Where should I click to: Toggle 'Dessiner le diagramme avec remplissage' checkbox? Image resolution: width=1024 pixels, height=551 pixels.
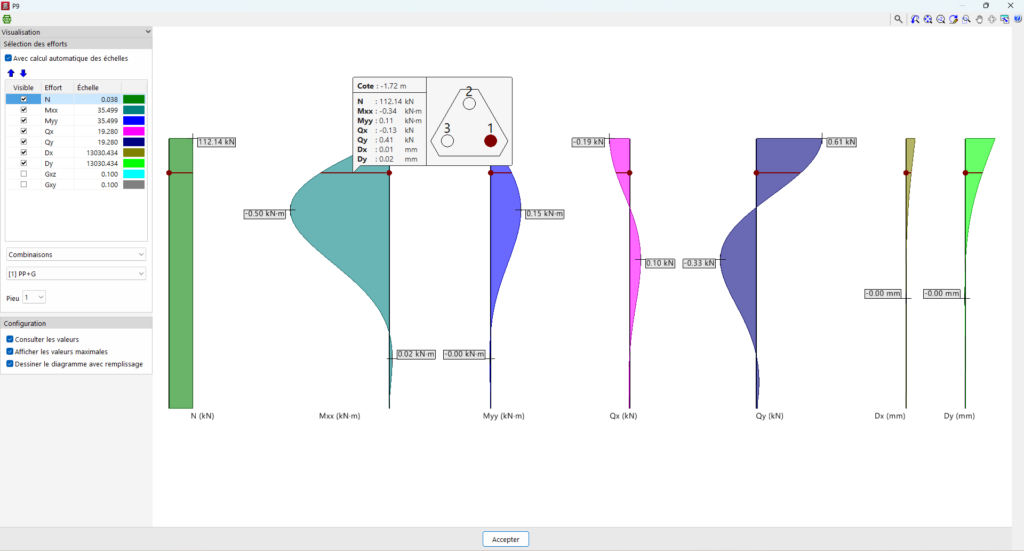tap(10, 364)
